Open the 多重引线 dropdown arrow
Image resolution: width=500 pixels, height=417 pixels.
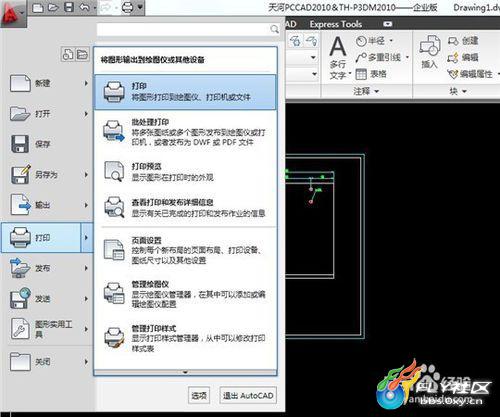(x=407, y=57)
